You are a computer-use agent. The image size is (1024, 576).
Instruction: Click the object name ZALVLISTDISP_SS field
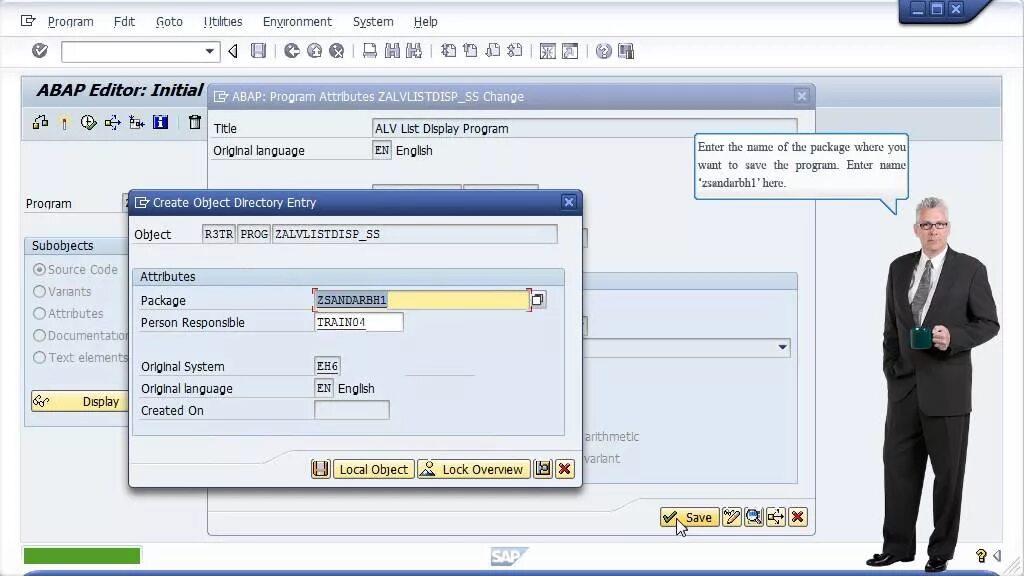point(415,234)
